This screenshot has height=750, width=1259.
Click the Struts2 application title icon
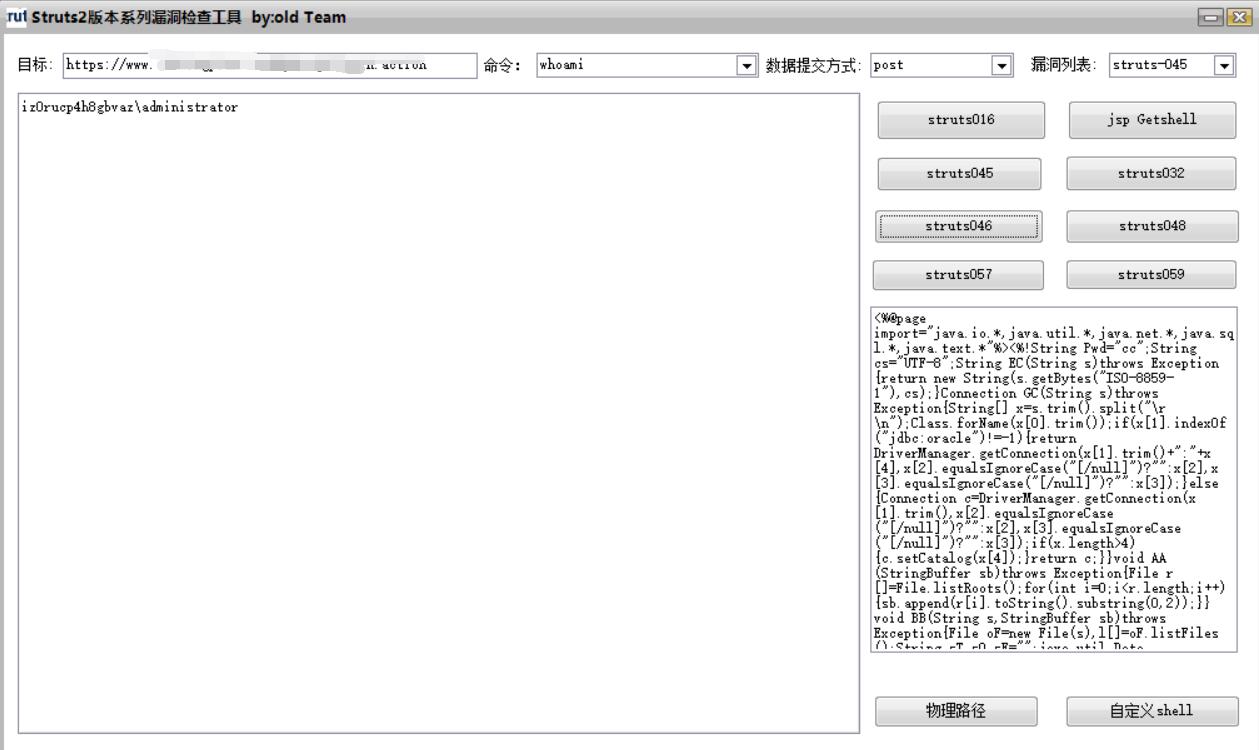[x=16, y=16]
